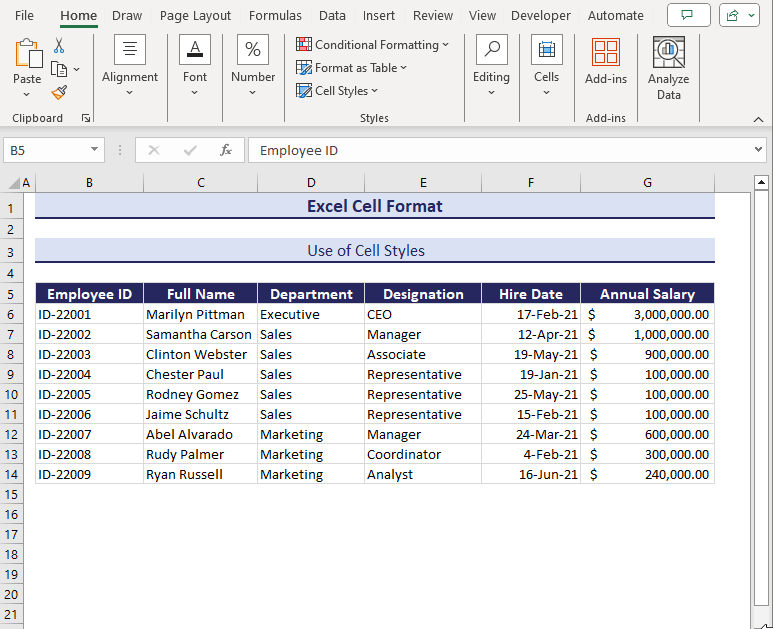Click the vertical scrollbar up arrow
Screen dimensions: 773x629
(761, 183)
